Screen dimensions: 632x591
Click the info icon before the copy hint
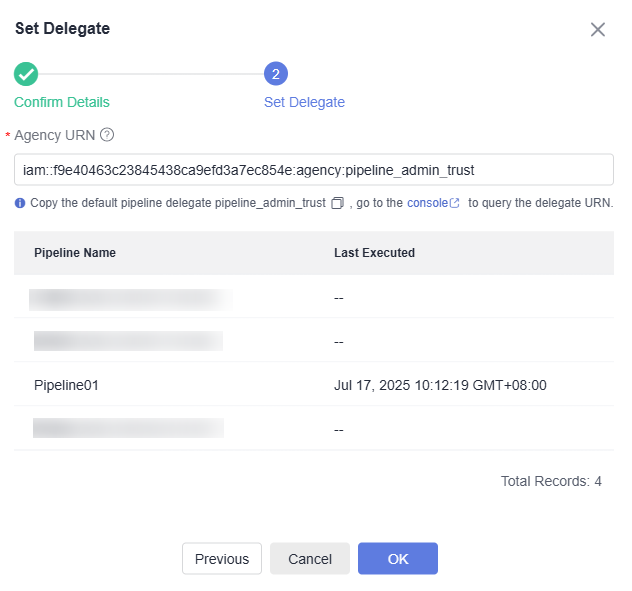click(x=20, y=203)
